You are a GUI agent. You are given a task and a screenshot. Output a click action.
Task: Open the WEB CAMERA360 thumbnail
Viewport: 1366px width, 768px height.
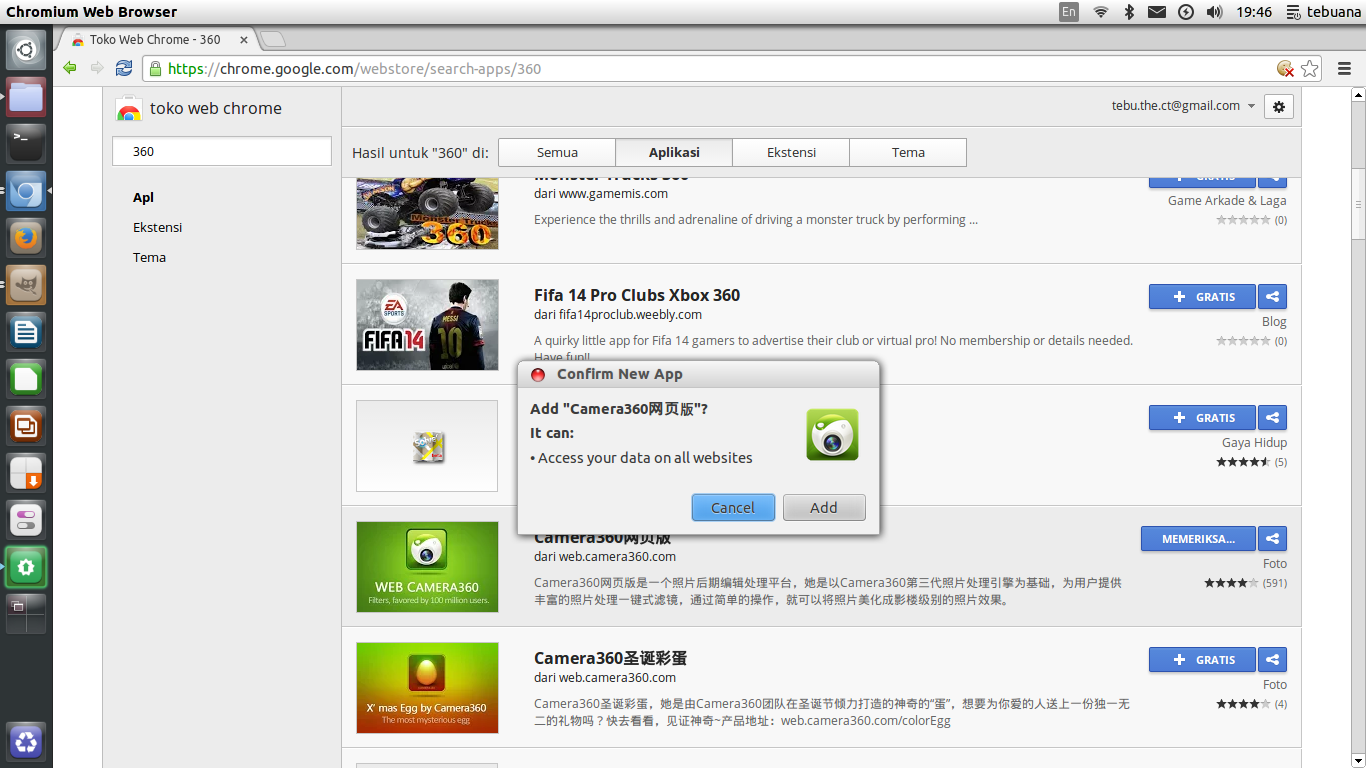pyautogui.click(x=427, y=567)
